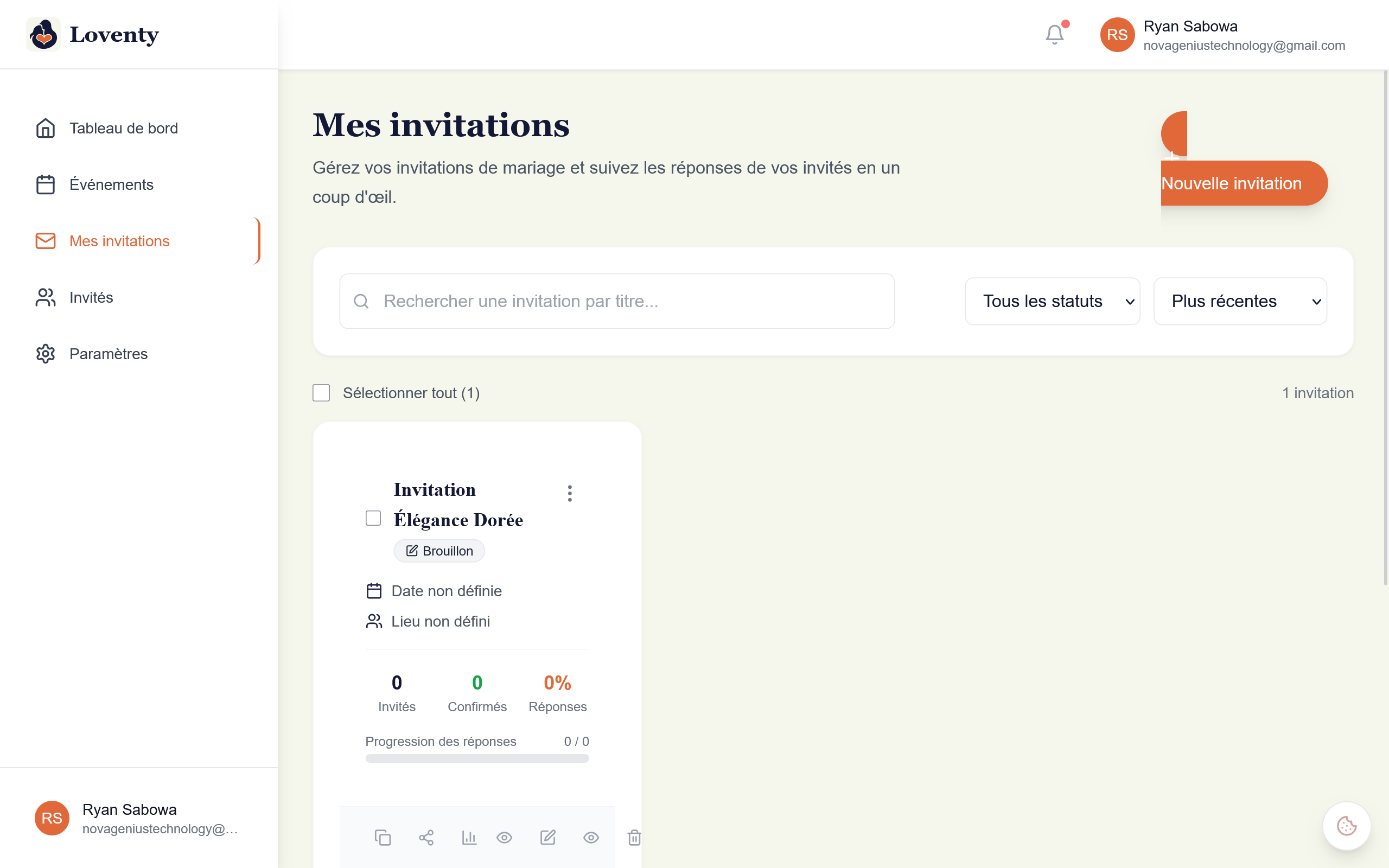
Task: Click the duplicate (copy) icon on invitation card
Action: click(383, 838)
